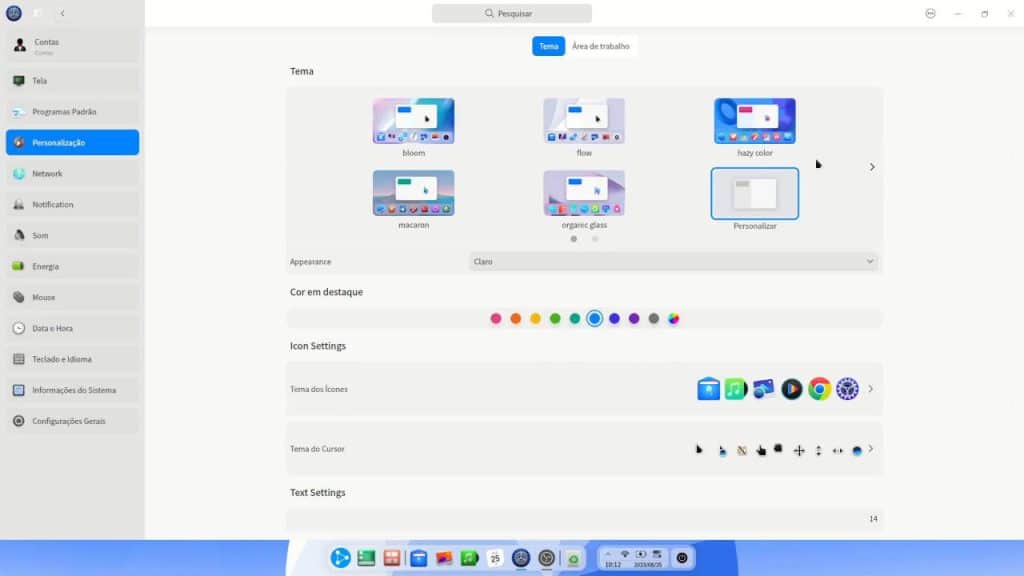Click the power button in the dock

(683, 558)
